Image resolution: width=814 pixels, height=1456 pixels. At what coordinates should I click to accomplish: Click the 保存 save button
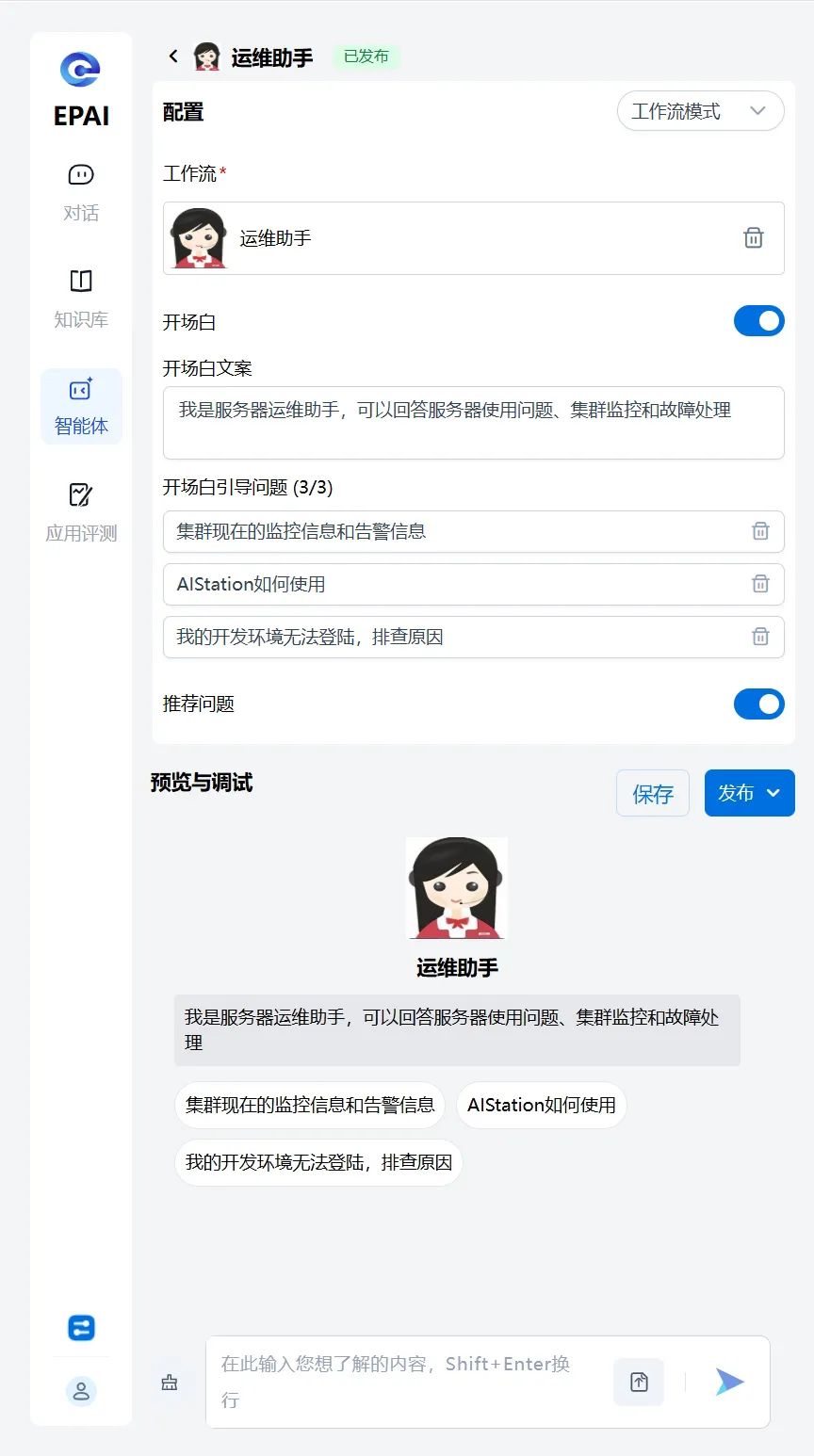coord(653,794)
